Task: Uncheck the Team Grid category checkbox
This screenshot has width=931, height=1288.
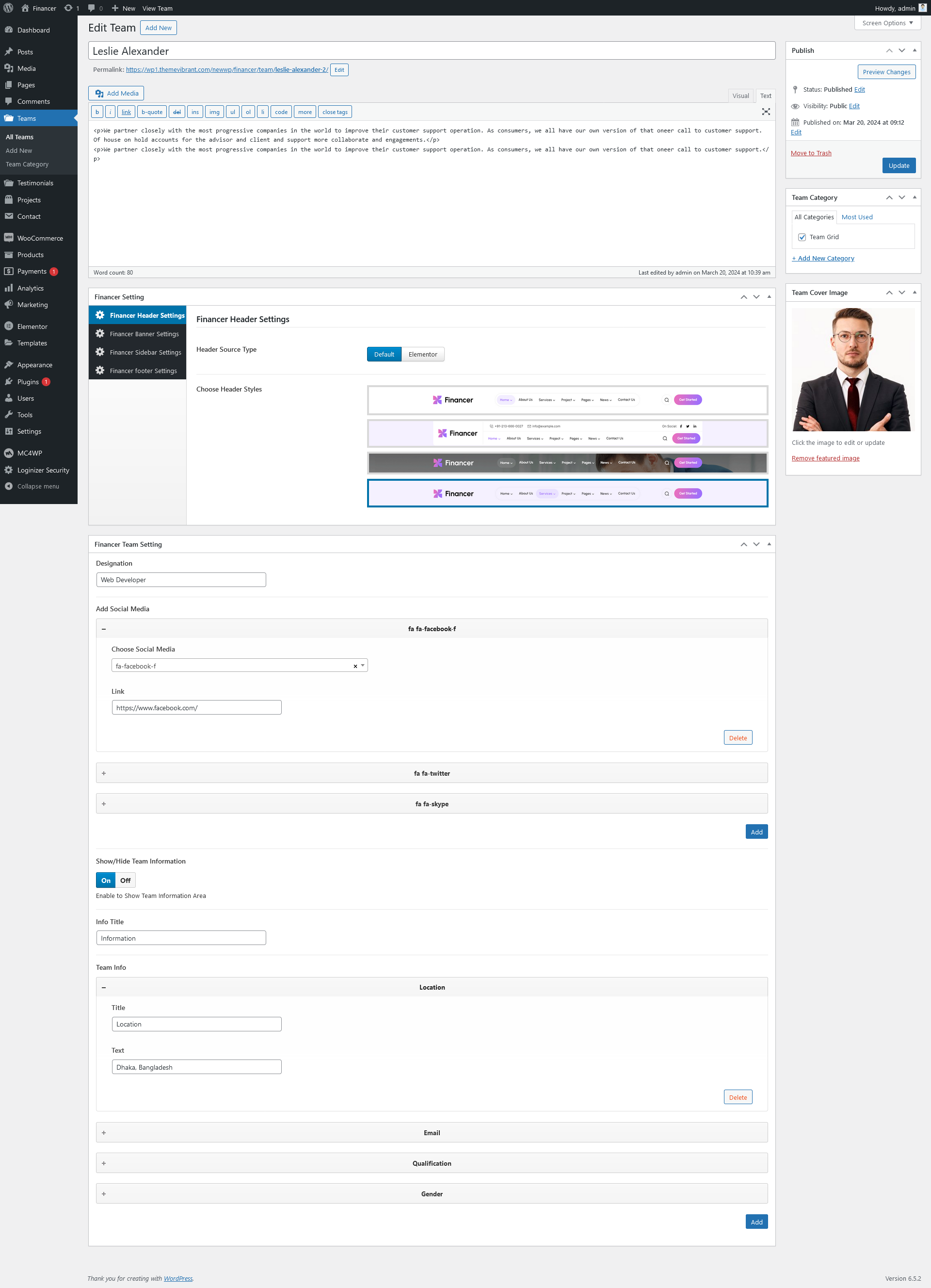Action: (802, 237)
